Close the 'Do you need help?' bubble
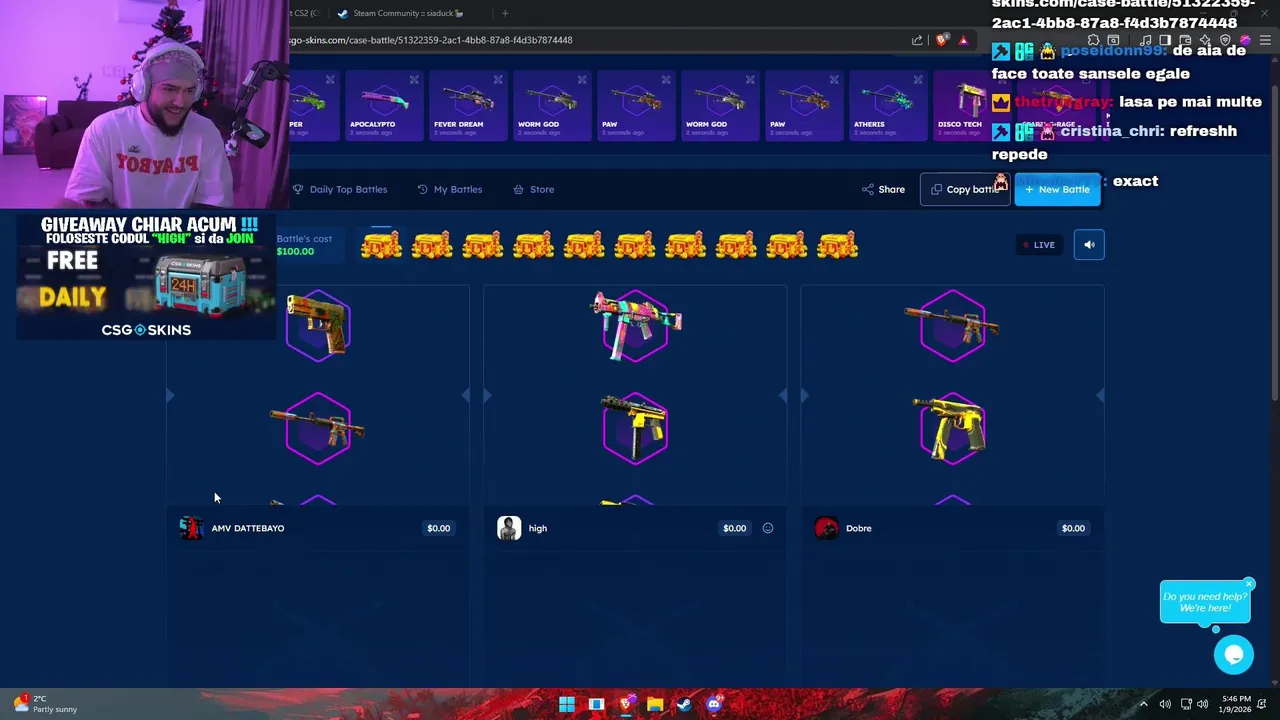The width and height of the screenshot is (1280, 720). point(1249,584)
